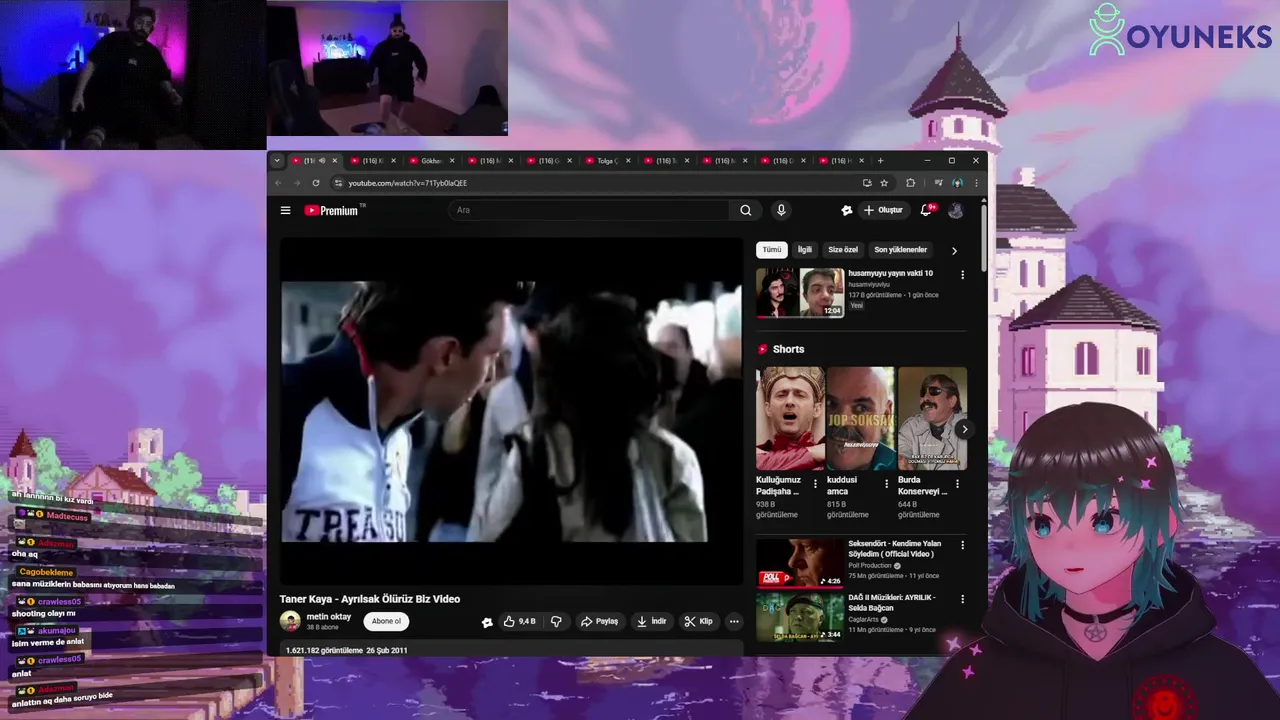Go forward with the browser forward arrow
Image resolution: width=1280 pixels, height=720 pixels.
[x=297, y=183]
